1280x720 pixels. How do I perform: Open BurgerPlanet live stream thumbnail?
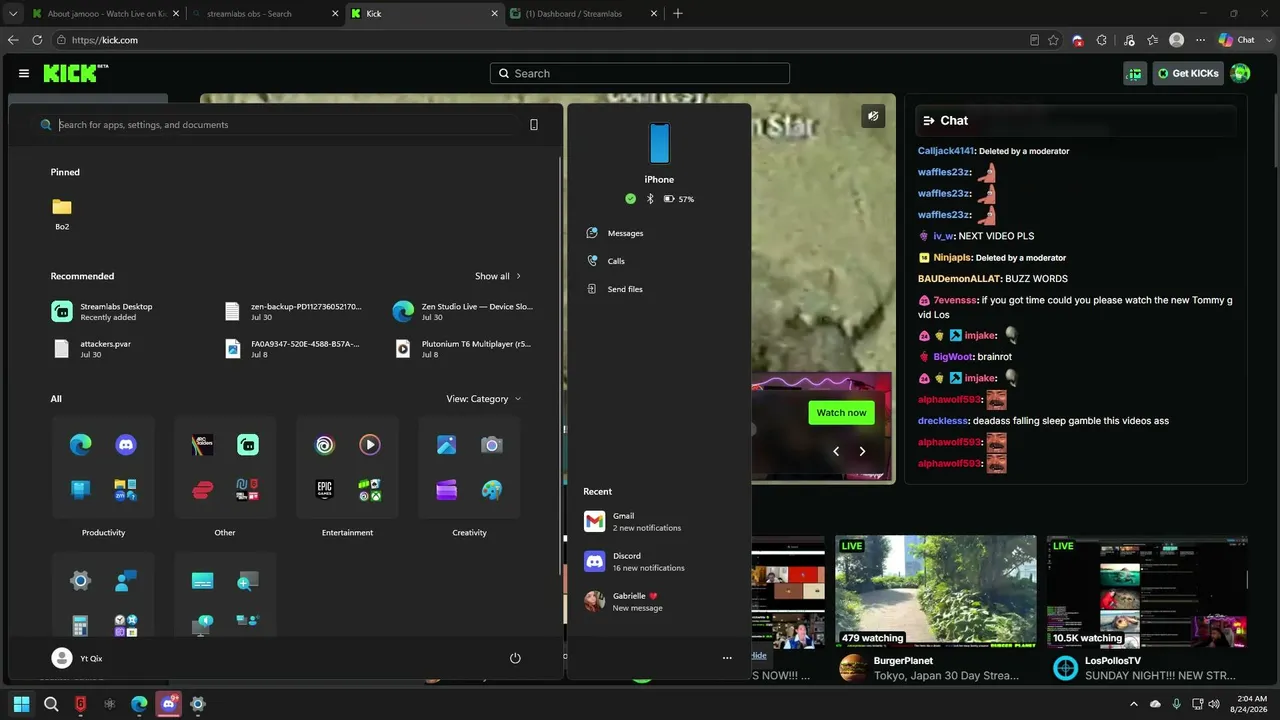(936, 591)
